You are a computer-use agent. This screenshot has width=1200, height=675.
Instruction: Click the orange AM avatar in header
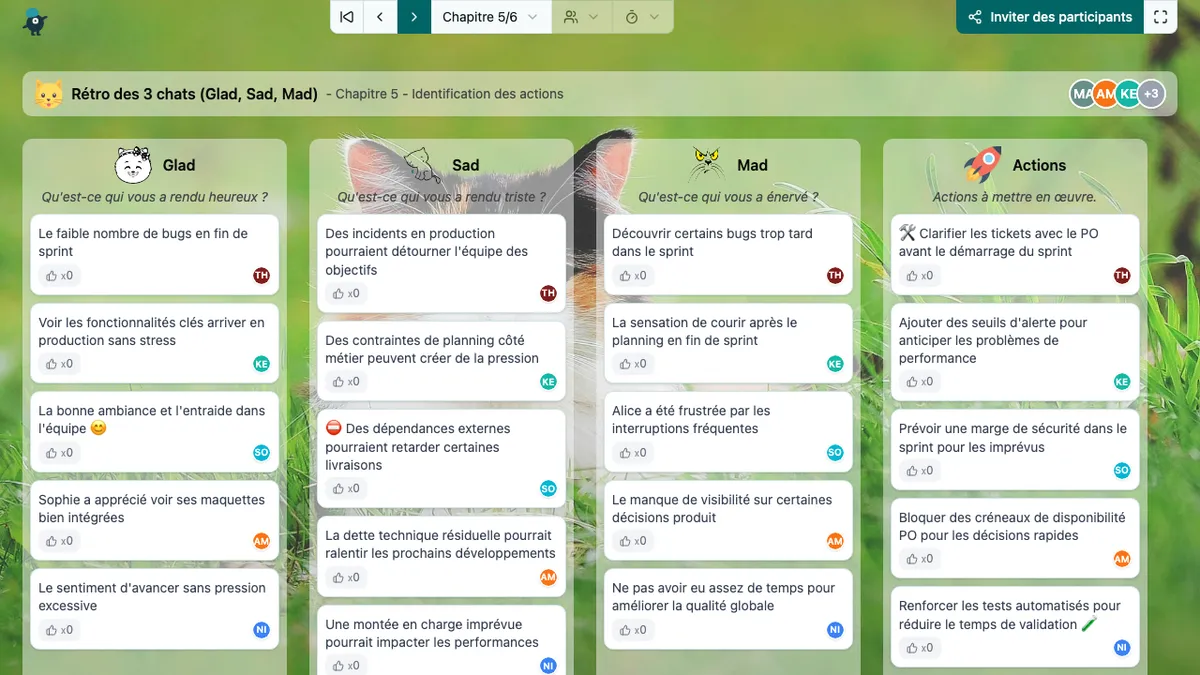(1105, 94)
